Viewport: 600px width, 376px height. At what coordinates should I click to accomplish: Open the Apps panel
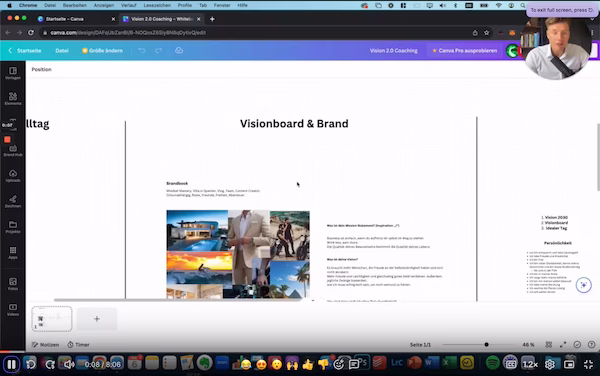click(13, 252)
